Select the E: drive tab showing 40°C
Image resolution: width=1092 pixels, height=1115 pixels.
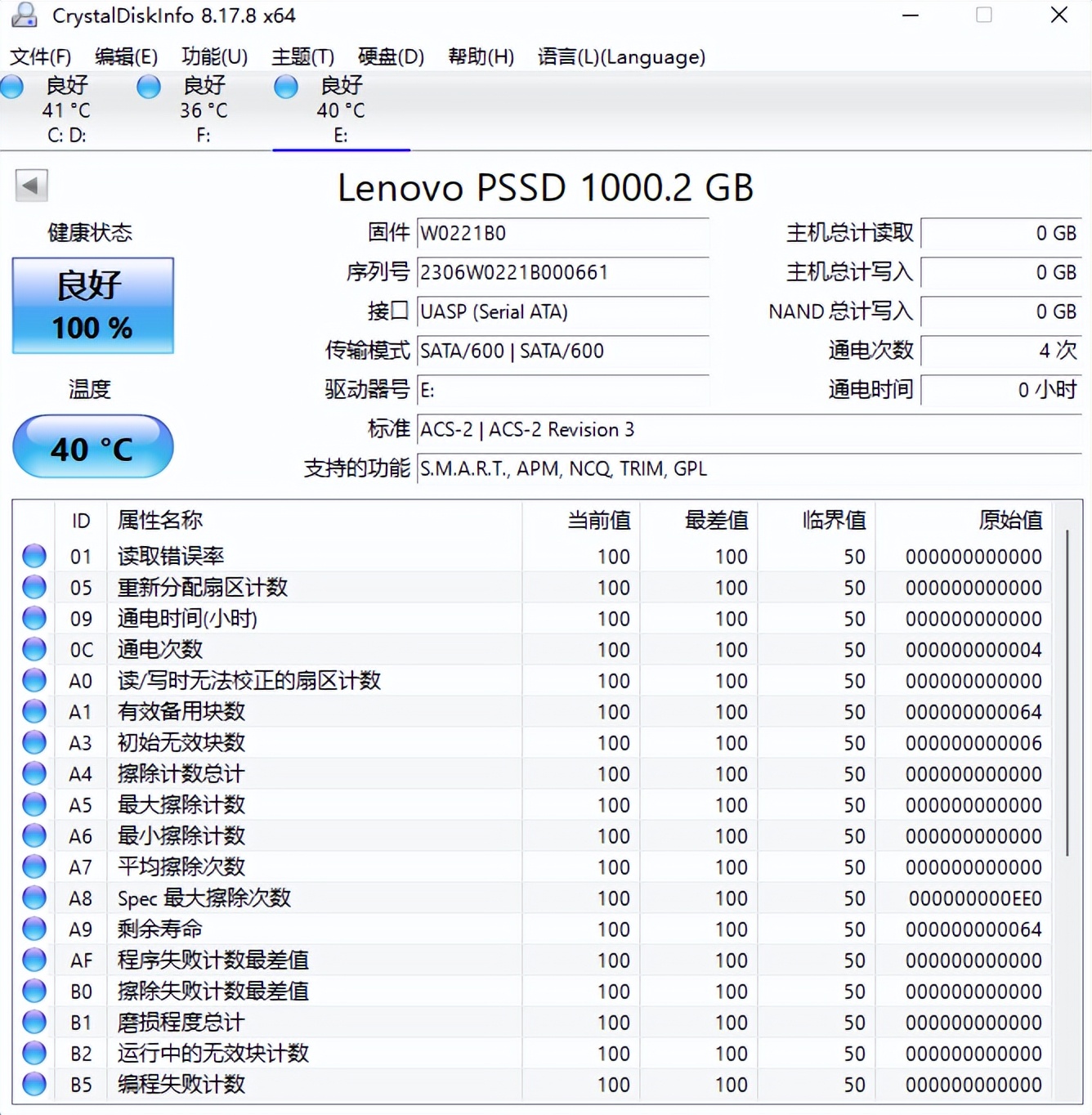point(341,110)
